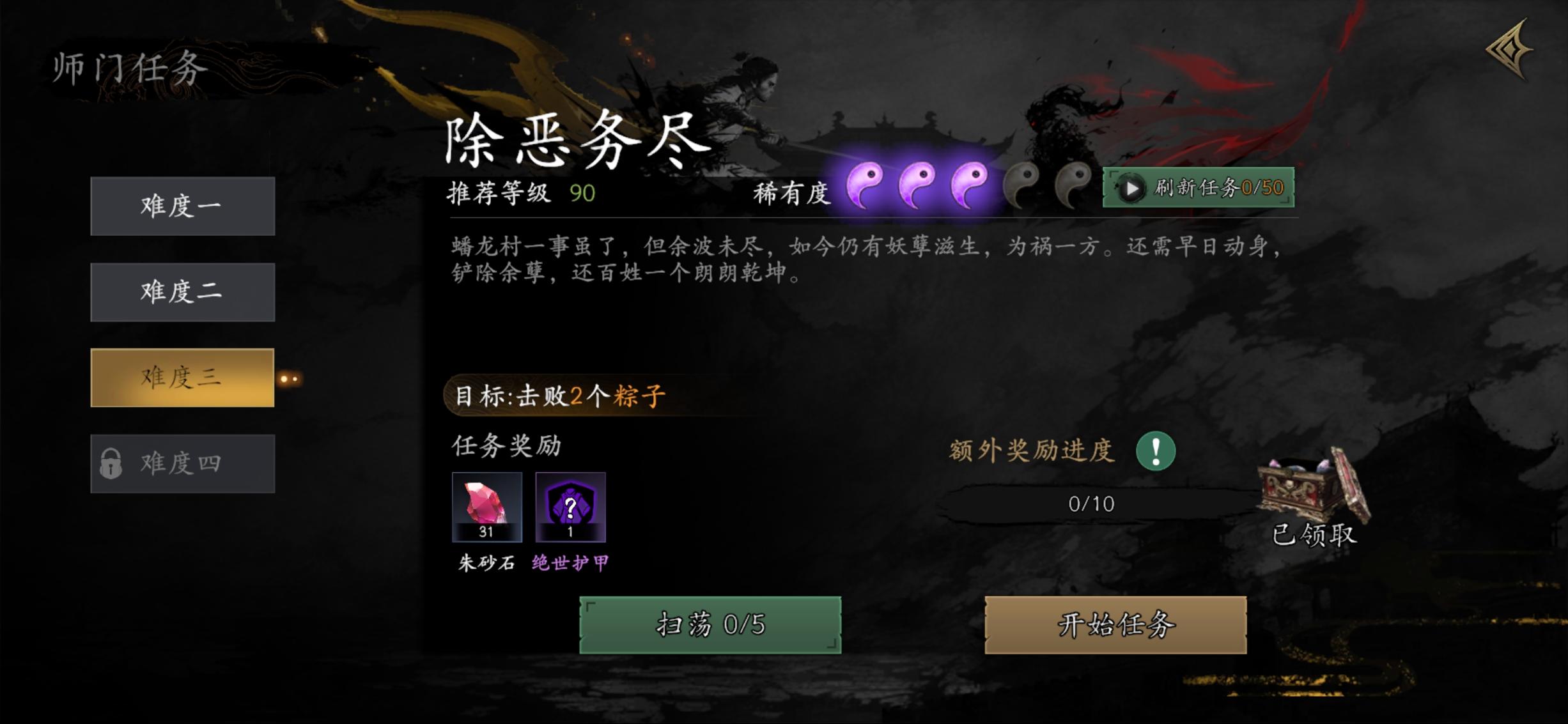Tap the lock icon on 难度四
Screen dimensions: 1568x724
111,463
